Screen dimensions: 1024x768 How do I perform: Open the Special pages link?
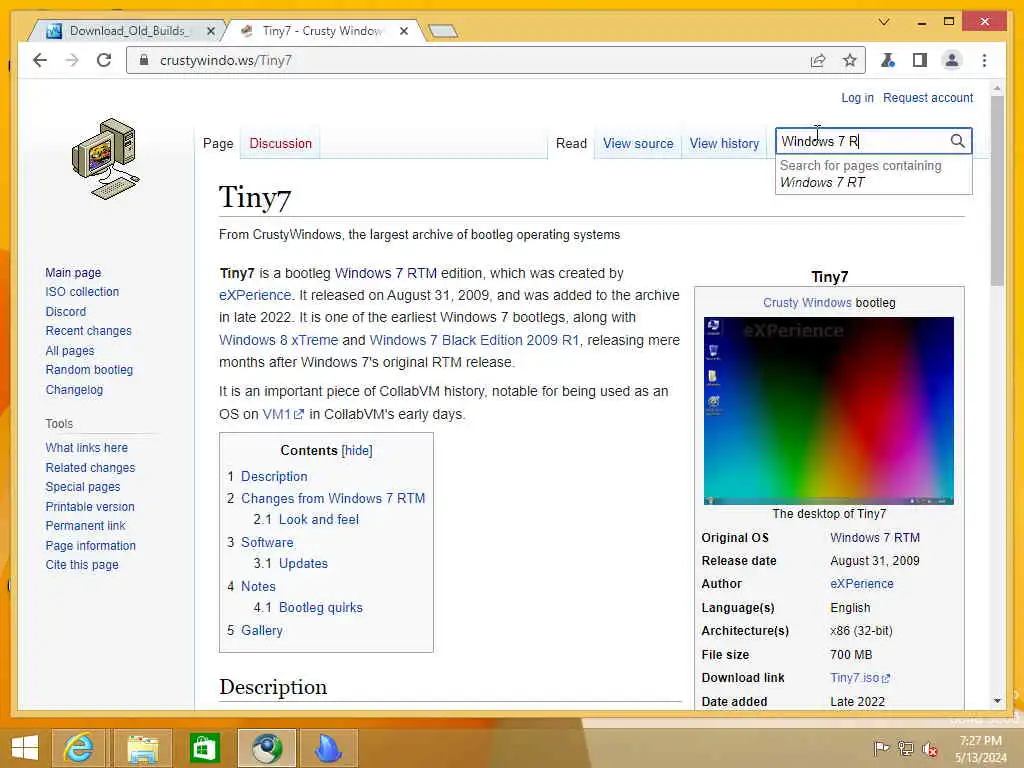[83, 487]
